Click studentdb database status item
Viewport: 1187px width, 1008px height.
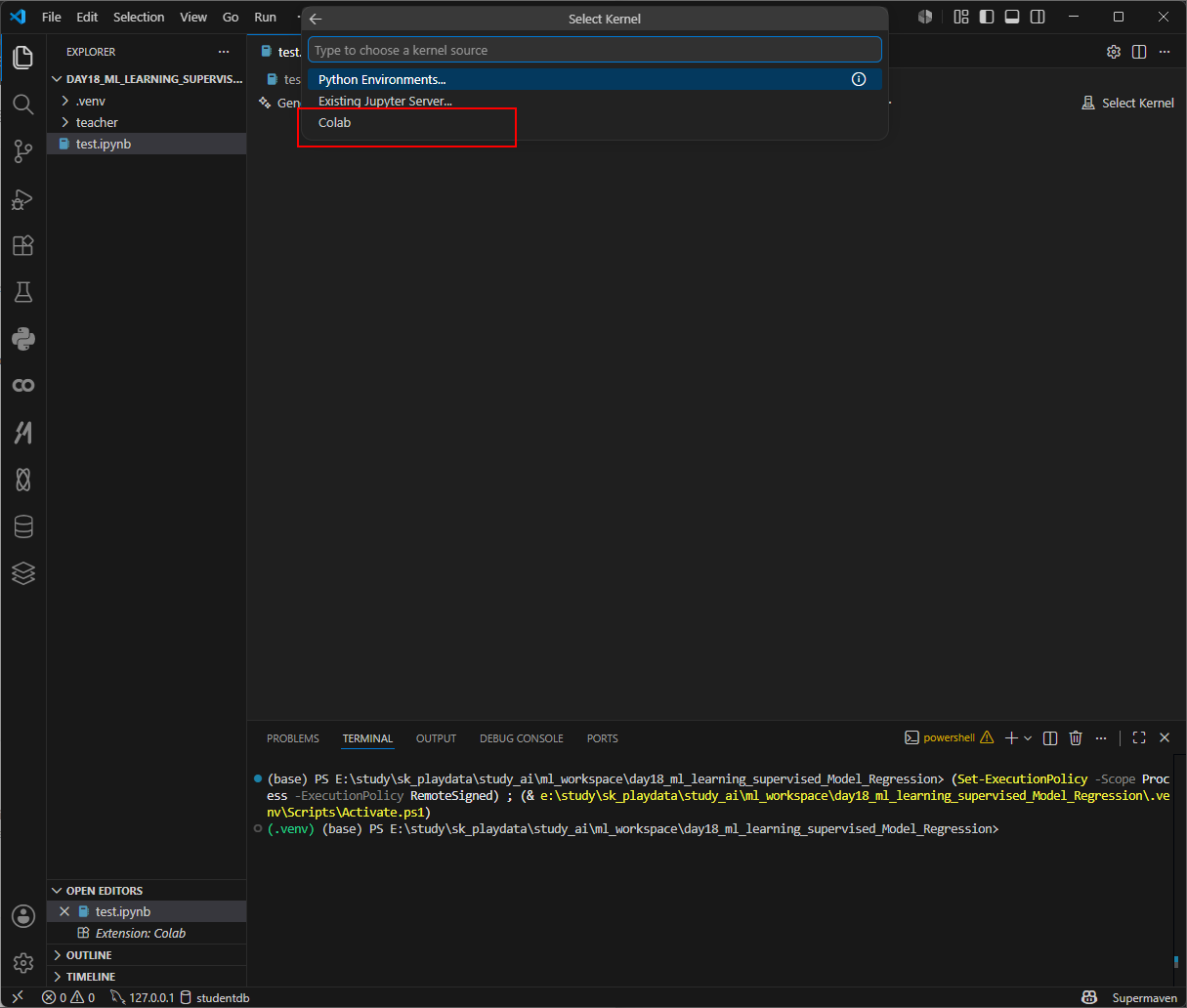(x=215, y=997)
